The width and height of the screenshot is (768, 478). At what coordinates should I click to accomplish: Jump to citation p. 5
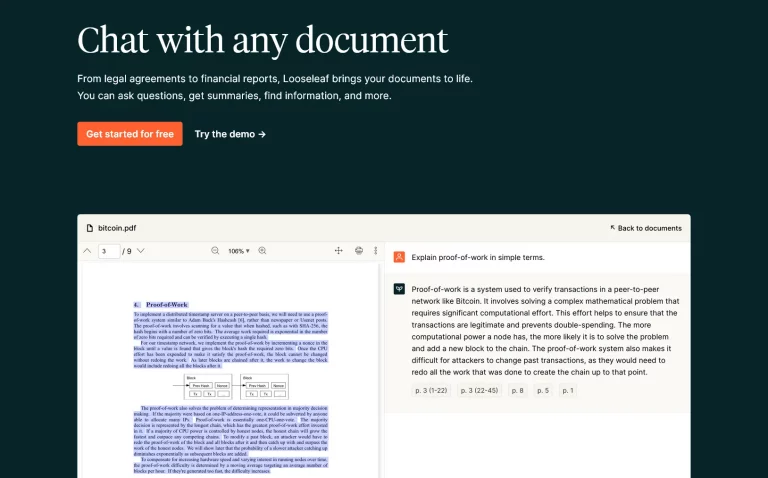pyautogui.click(x=543, y=390)
